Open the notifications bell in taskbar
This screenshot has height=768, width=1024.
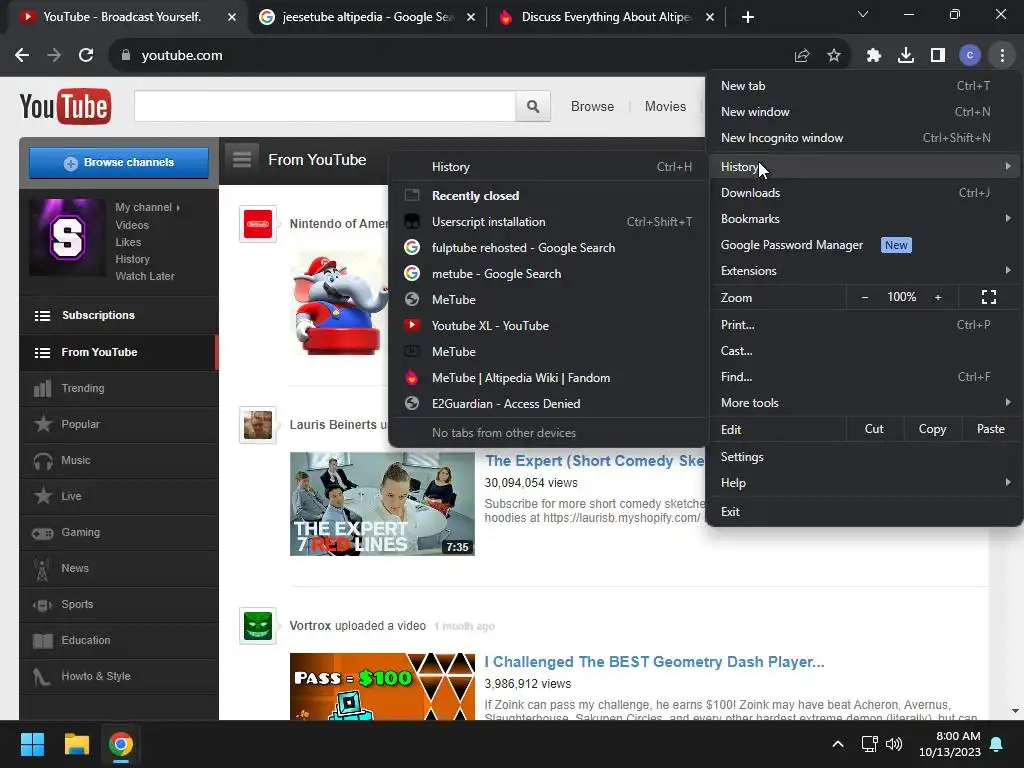pos(997,744)
